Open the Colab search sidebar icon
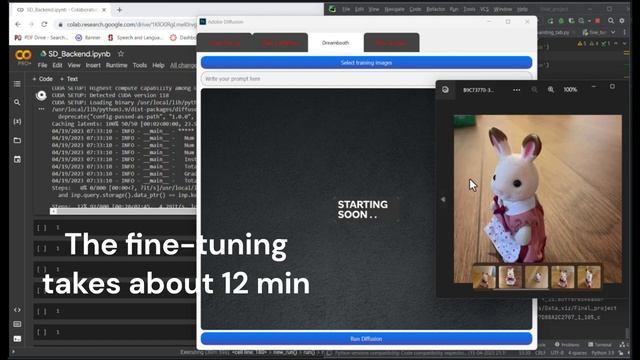 point(17,102)
